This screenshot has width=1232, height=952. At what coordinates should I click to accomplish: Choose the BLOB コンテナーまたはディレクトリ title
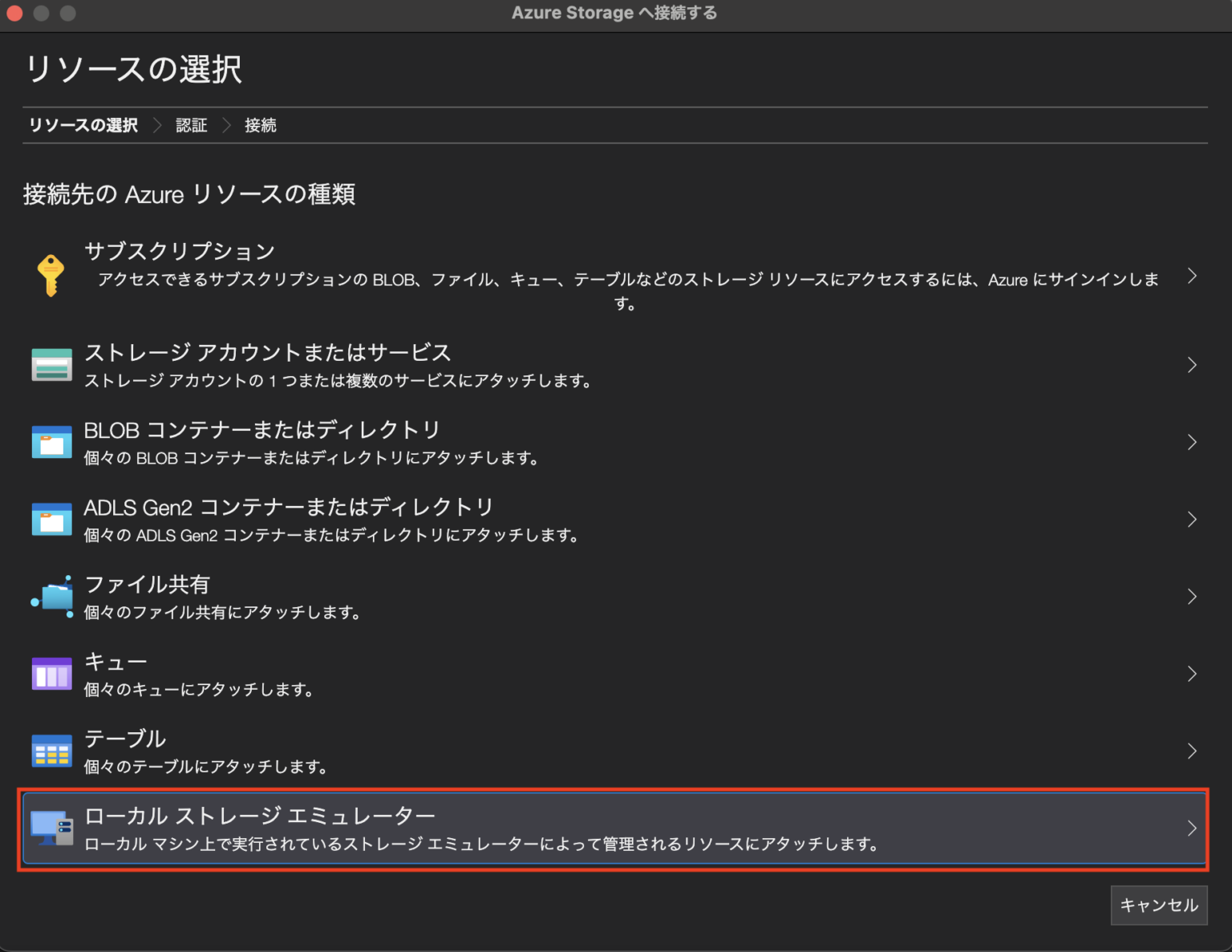tap(262, 430)
